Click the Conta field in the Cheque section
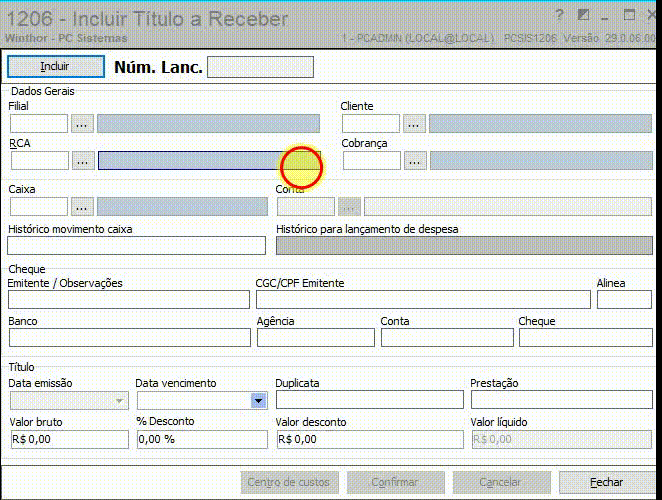The width and height of the screenshot is (662, 500). click(x=447, y=338)
